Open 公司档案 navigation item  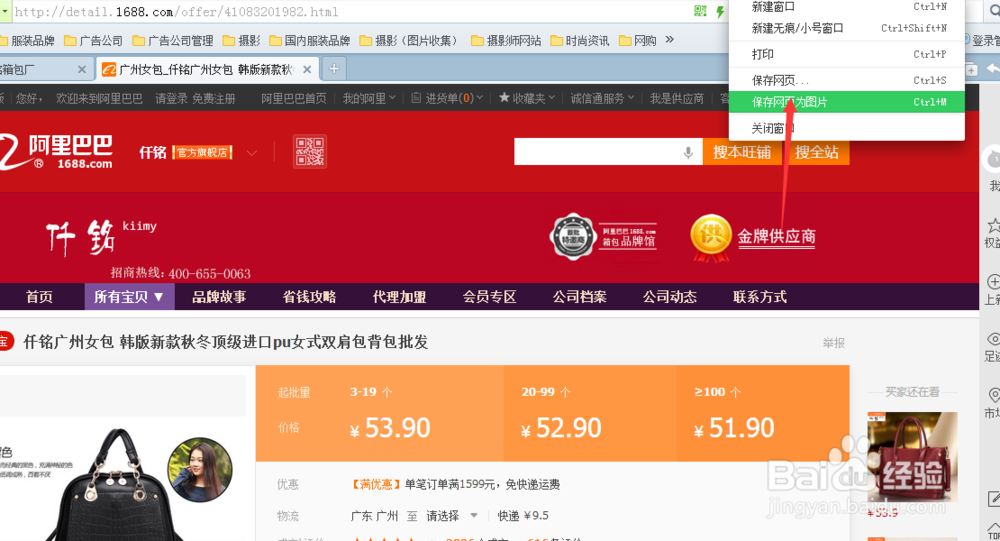click(580, 297)
